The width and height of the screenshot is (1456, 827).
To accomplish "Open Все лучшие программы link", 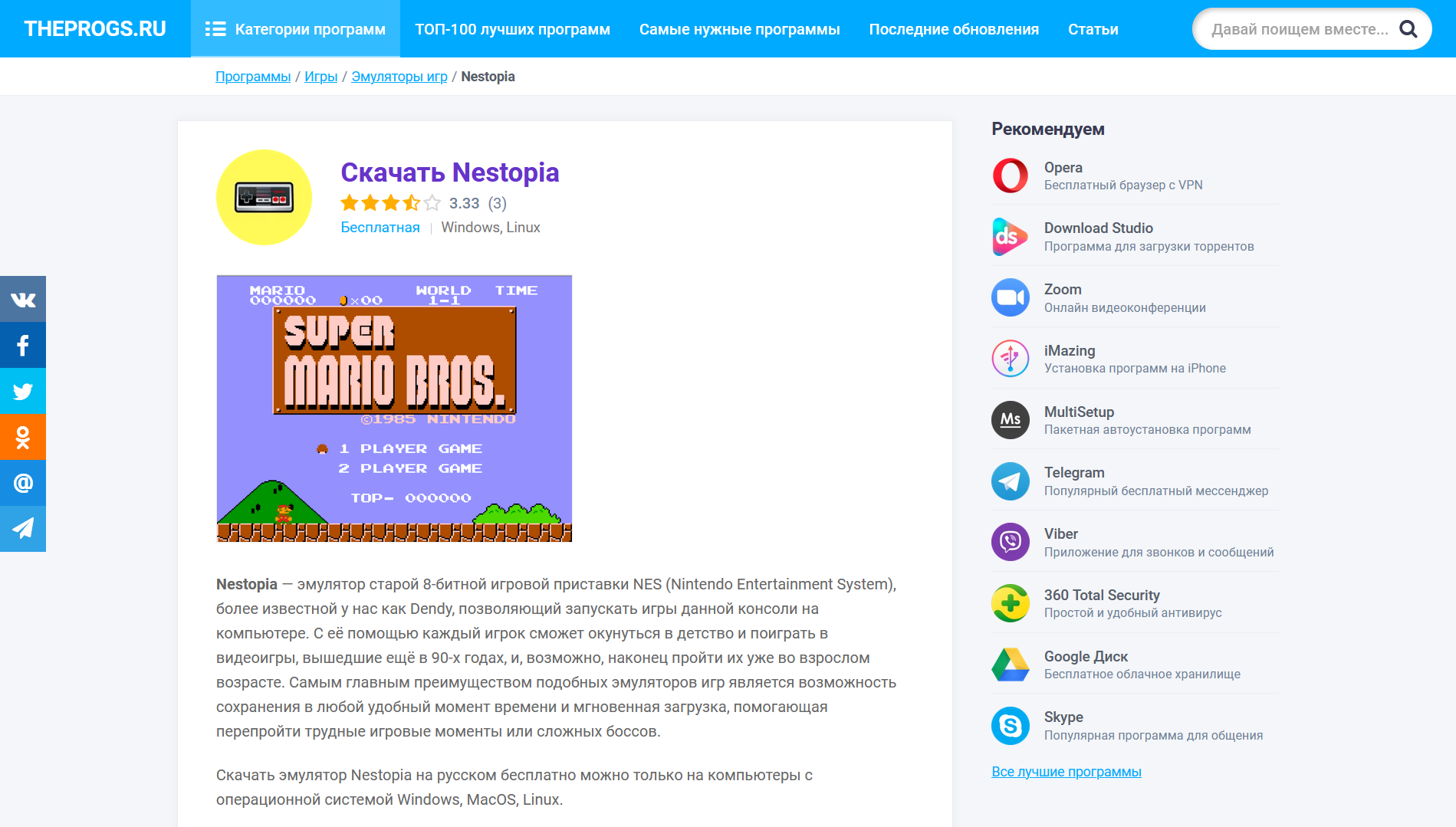I will pos(1066,772).
